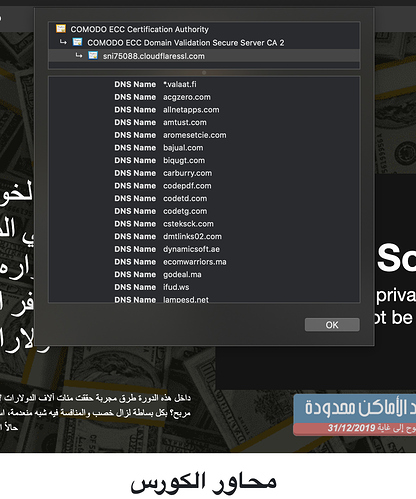Click the COMODO ECC Domain Validation certificate icon
416x499 pixels.
point(77,42)
